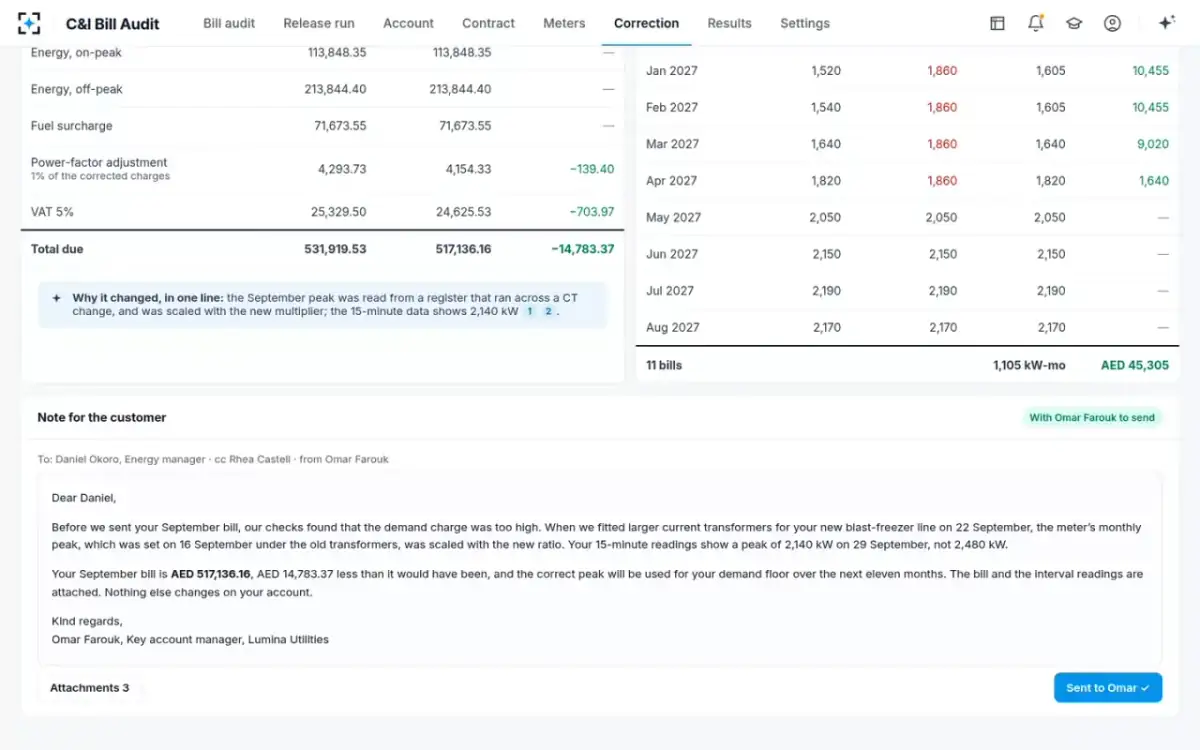Select the 'May 2027' row label
The width and height of the screenshot is (1200, 750).
click(674, 217)
